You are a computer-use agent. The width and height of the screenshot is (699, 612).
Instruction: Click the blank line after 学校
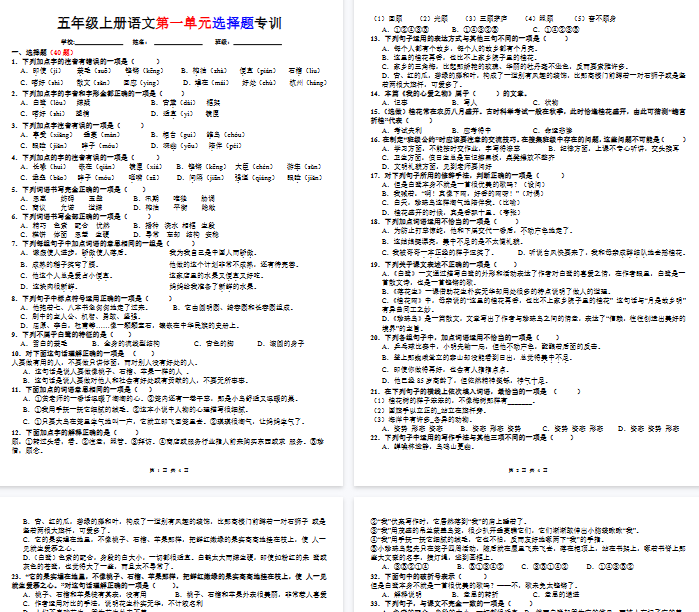coord(96,42)
